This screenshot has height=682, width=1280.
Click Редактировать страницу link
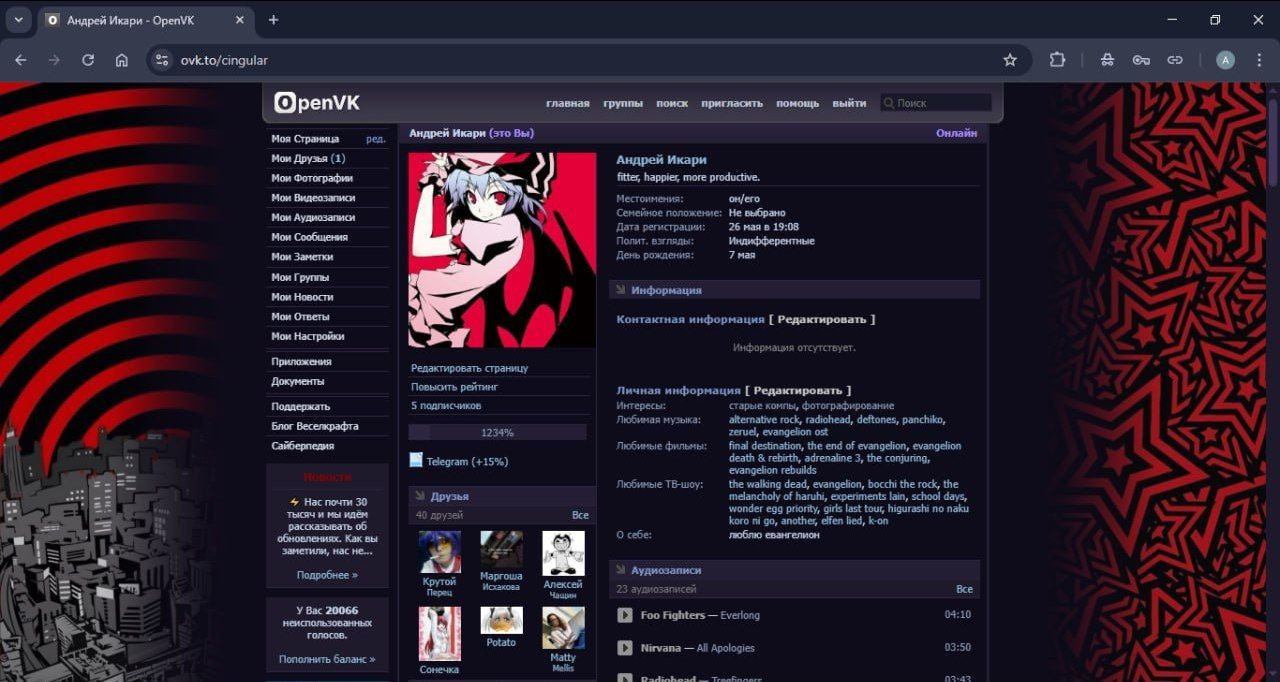pyautogui.click(x=469, y=368)
